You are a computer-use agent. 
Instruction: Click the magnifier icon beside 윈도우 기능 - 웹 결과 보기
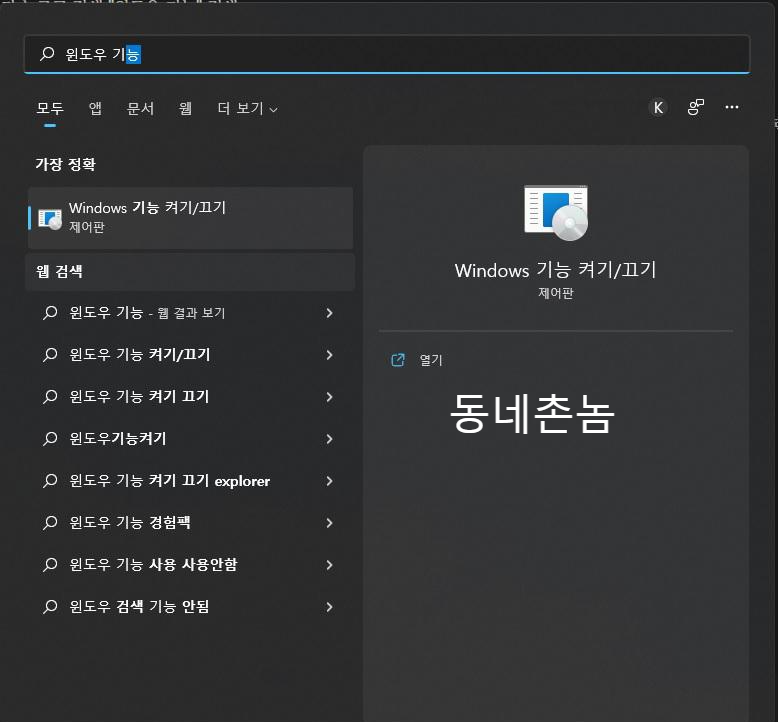pyautogui.click(x=50, y=313)
